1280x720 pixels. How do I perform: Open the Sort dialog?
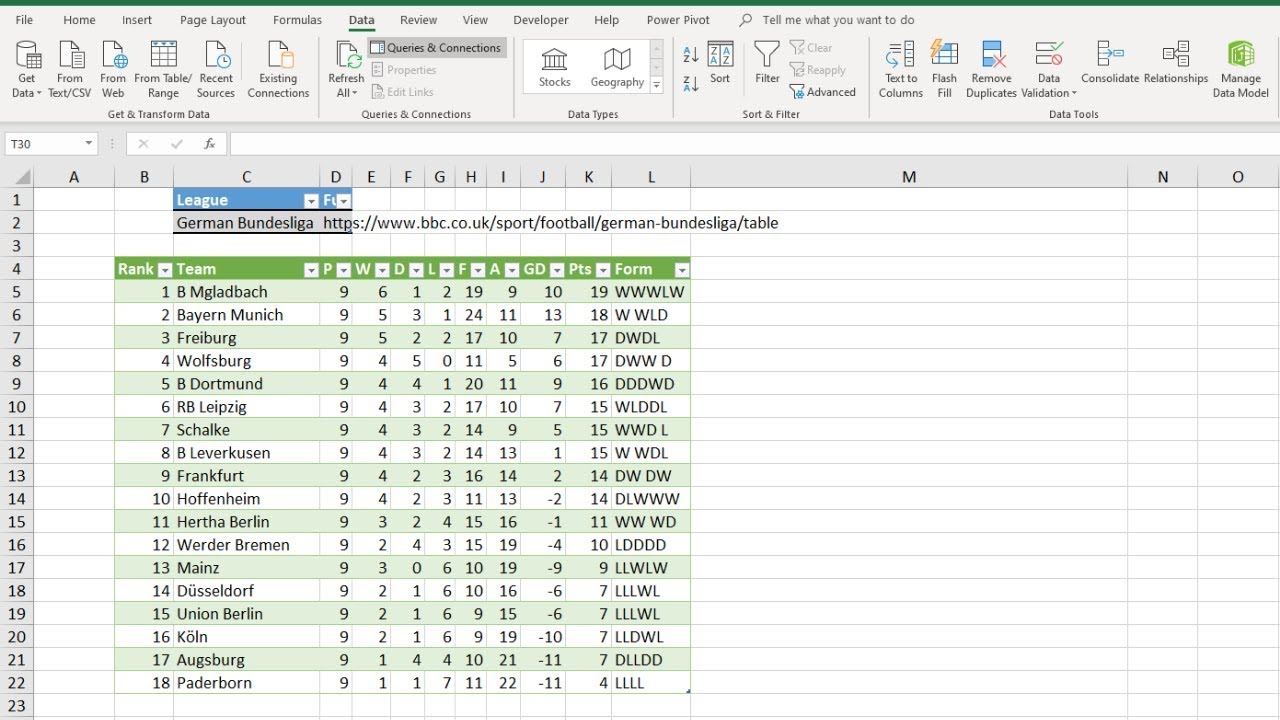pos(720,63)
